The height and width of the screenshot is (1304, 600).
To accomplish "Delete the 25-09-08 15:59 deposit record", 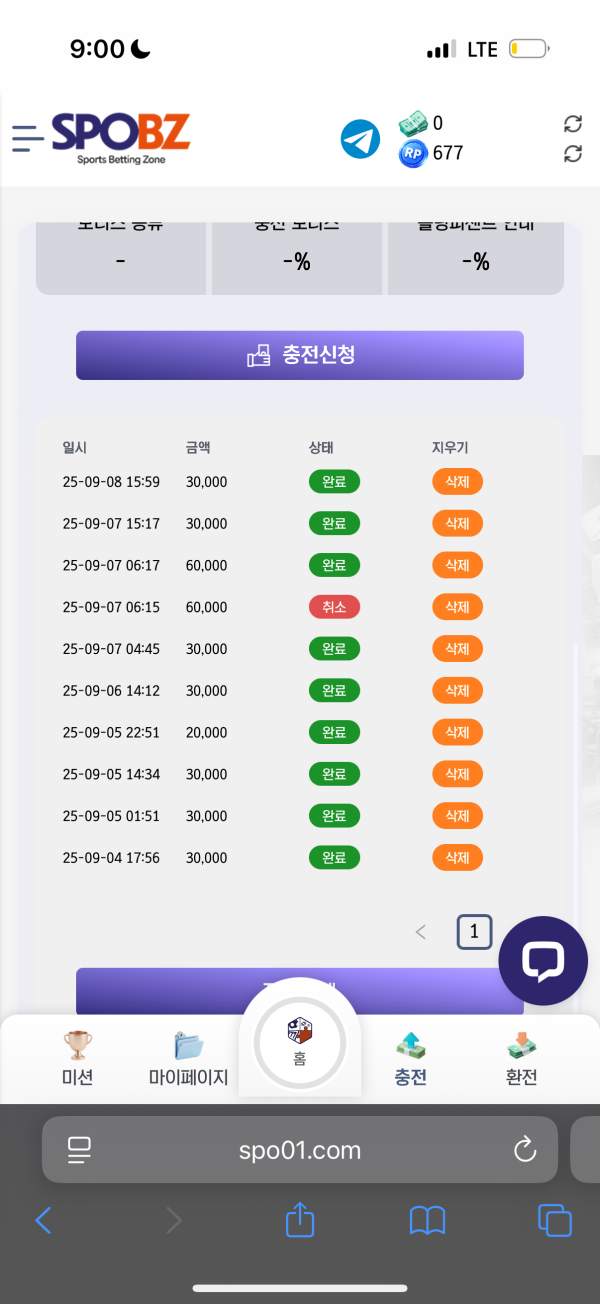I will coord(457,482).
